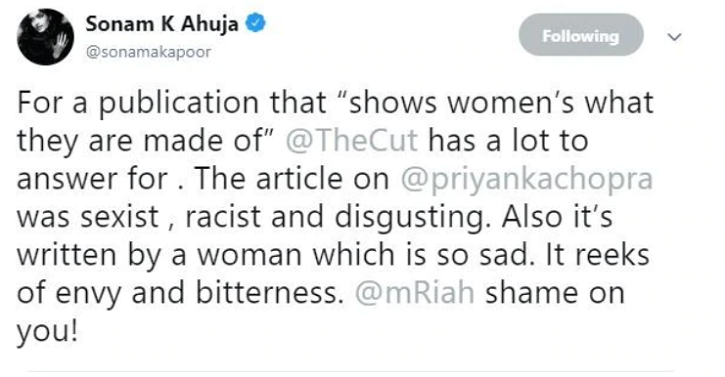Click "shame on" text after @mRiah
This screenshot has height=377, width=725.
click(x=555, y=293)
